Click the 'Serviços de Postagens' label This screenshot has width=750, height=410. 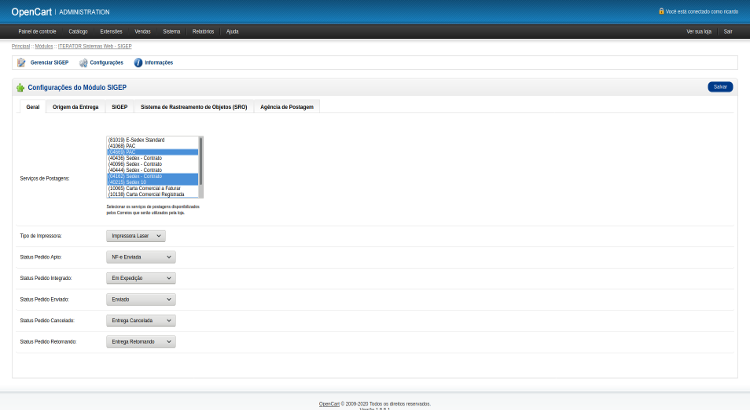click(44, 178)
